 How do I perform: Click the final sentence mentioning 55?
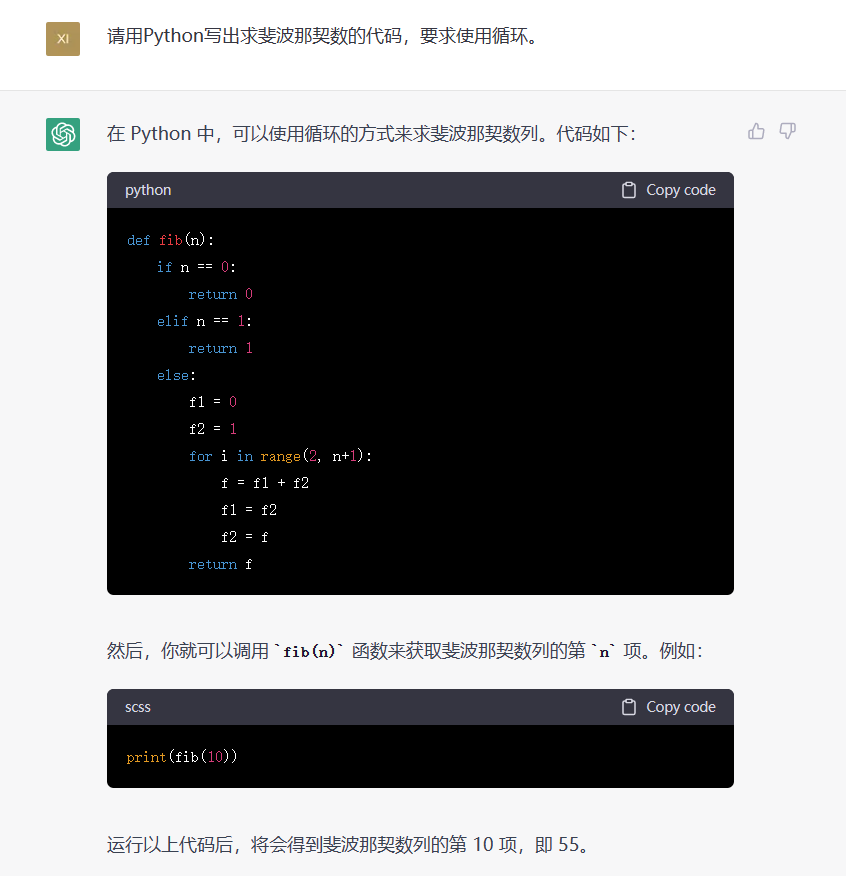pyautogui.click(x=349, y=844)
